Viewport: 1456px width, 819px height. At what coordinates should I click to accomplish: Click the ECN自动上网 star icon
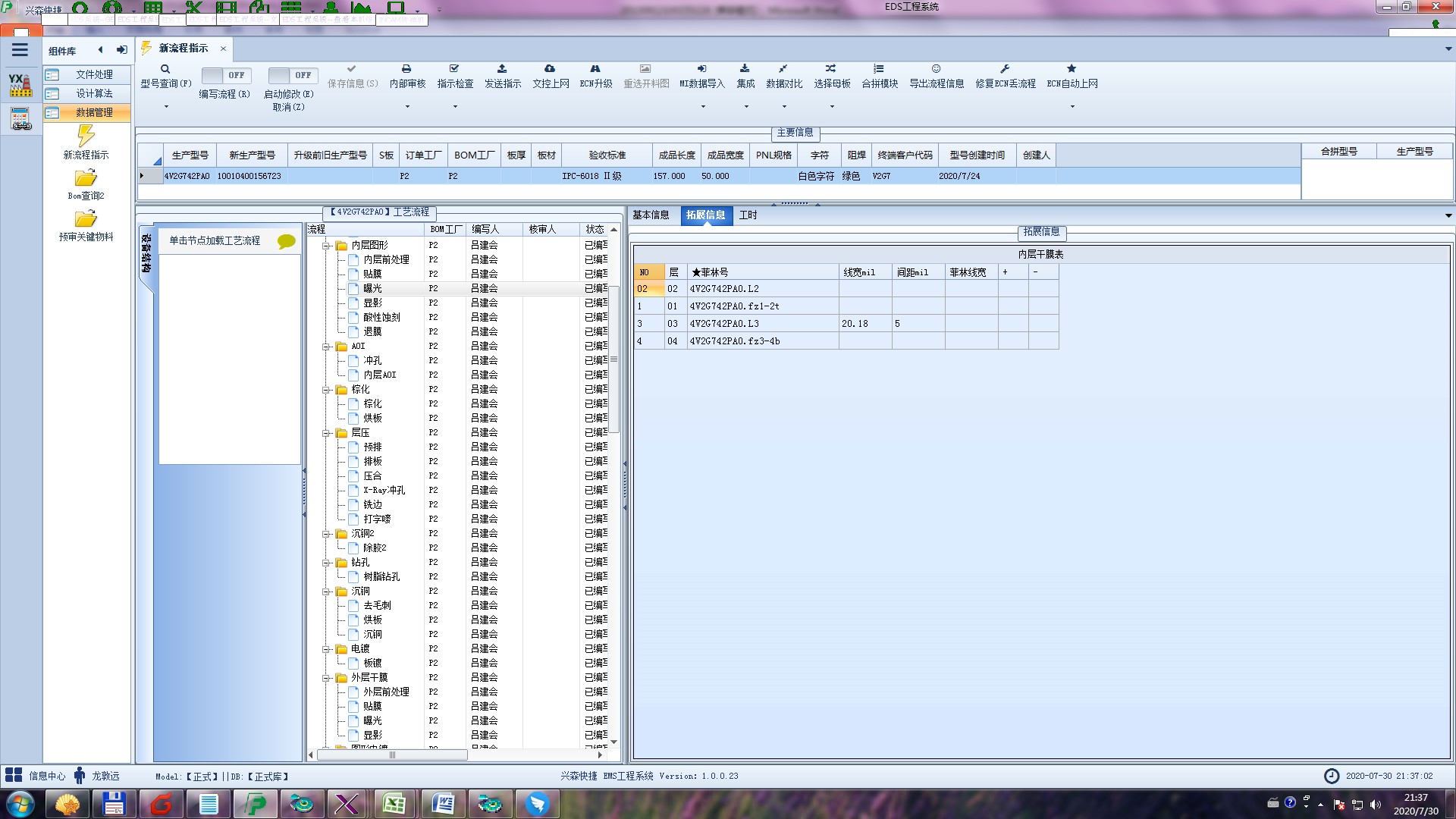(1072, 69)
